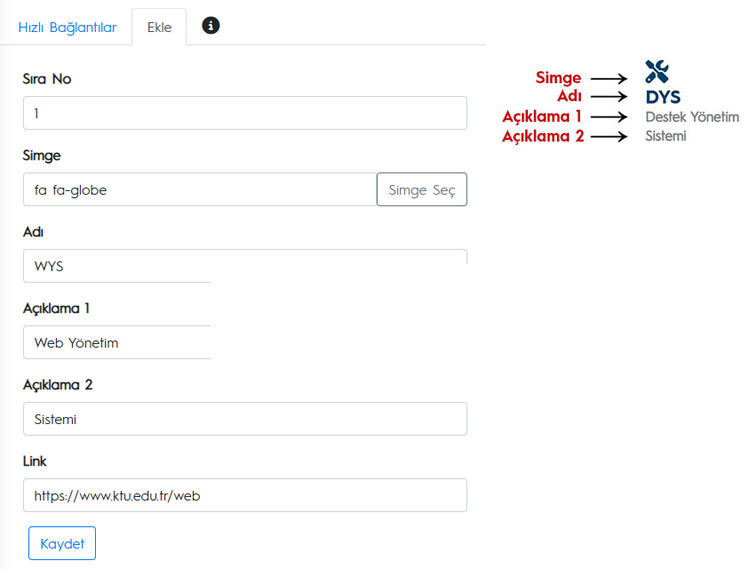Click the red Açıklama 1 legend label
750x582 pixels.
tap(542, 116)
